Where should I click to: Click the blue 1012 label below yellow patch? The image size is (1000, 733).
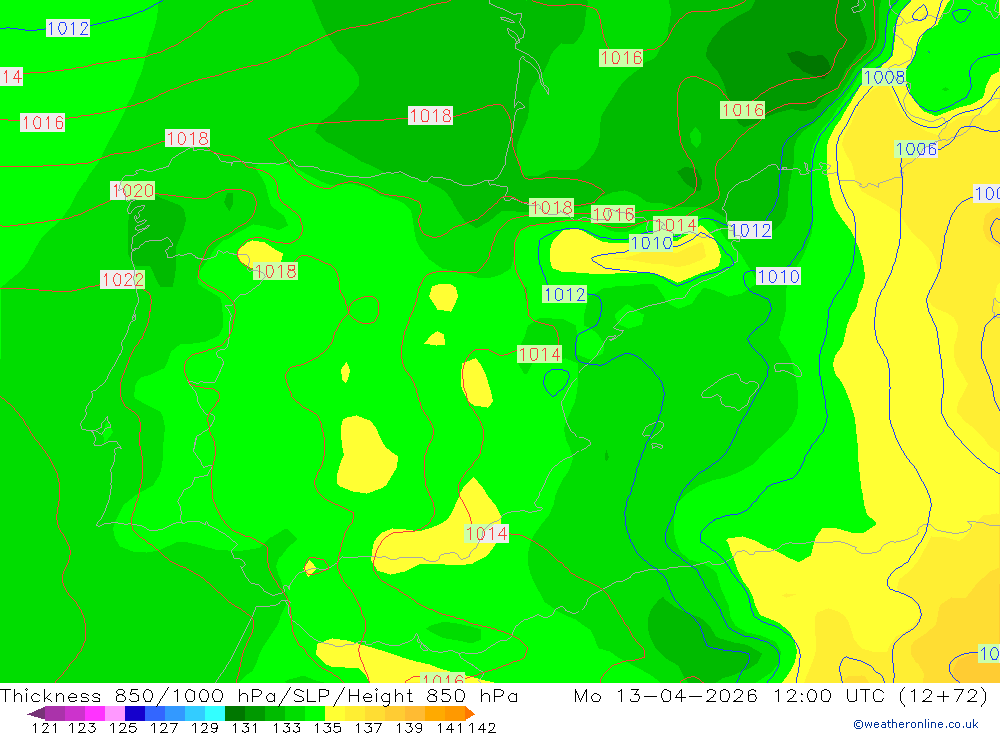click(564, 294)
